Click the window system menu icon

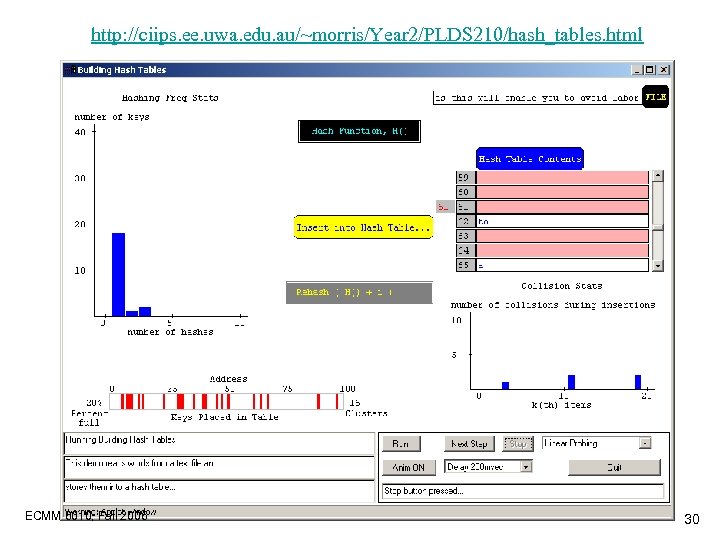(70, 70)
